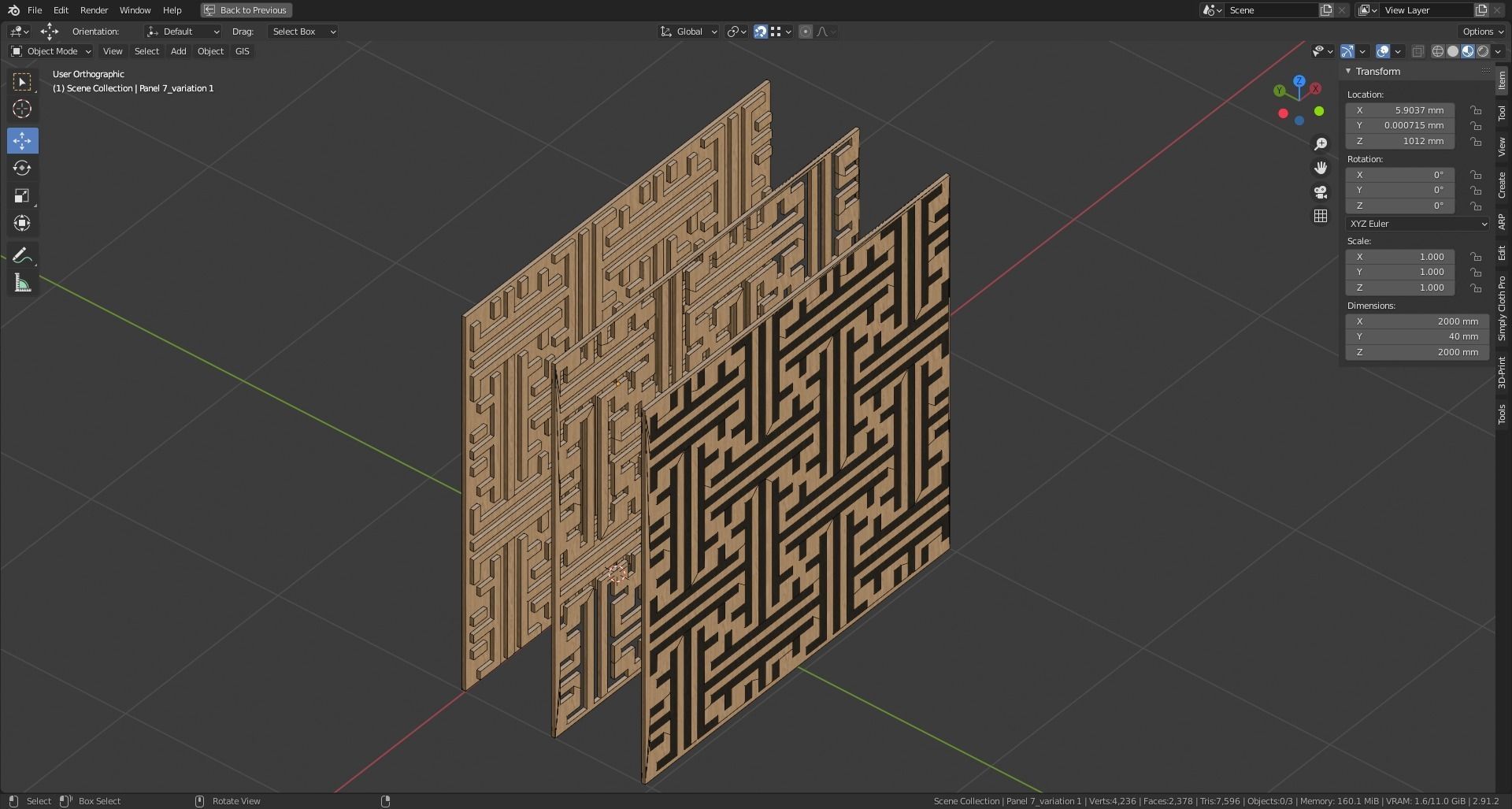The width and height of the screenshot is (1512, 809).
Task: Create new scene copy icon
Action: click(x=1326, y=10)
